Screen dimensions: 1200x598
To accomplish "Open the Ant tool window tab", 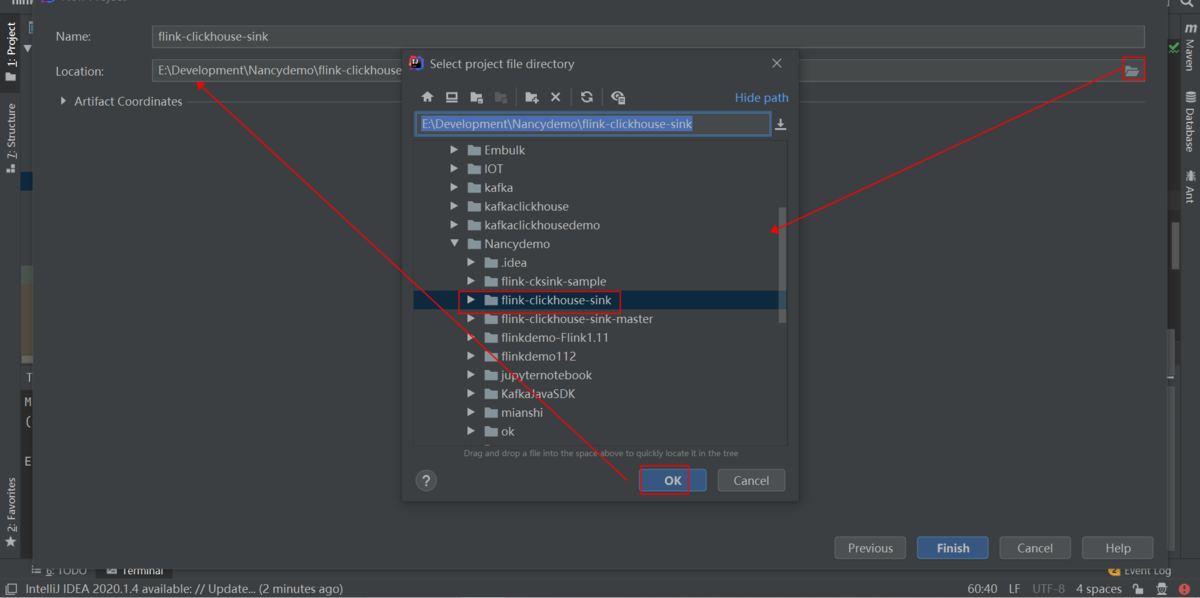I will (1190, 186).
